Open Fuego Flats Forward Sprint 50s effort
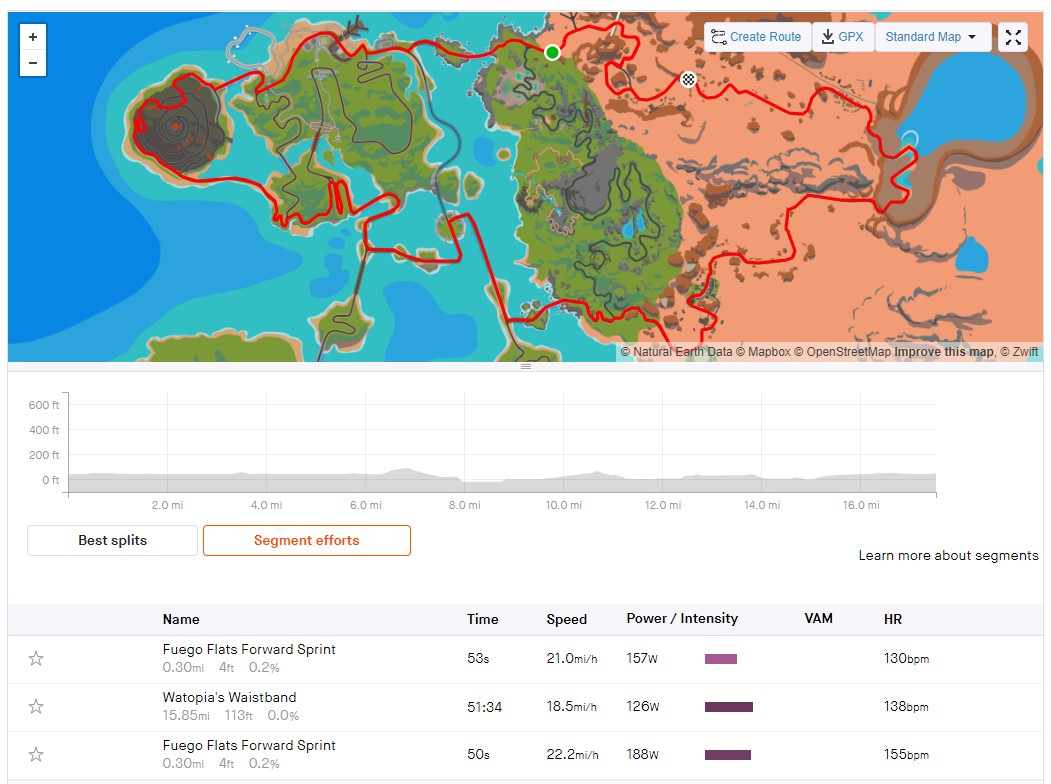The height and width of the screenshot is (784, 1051). (249, 745)
